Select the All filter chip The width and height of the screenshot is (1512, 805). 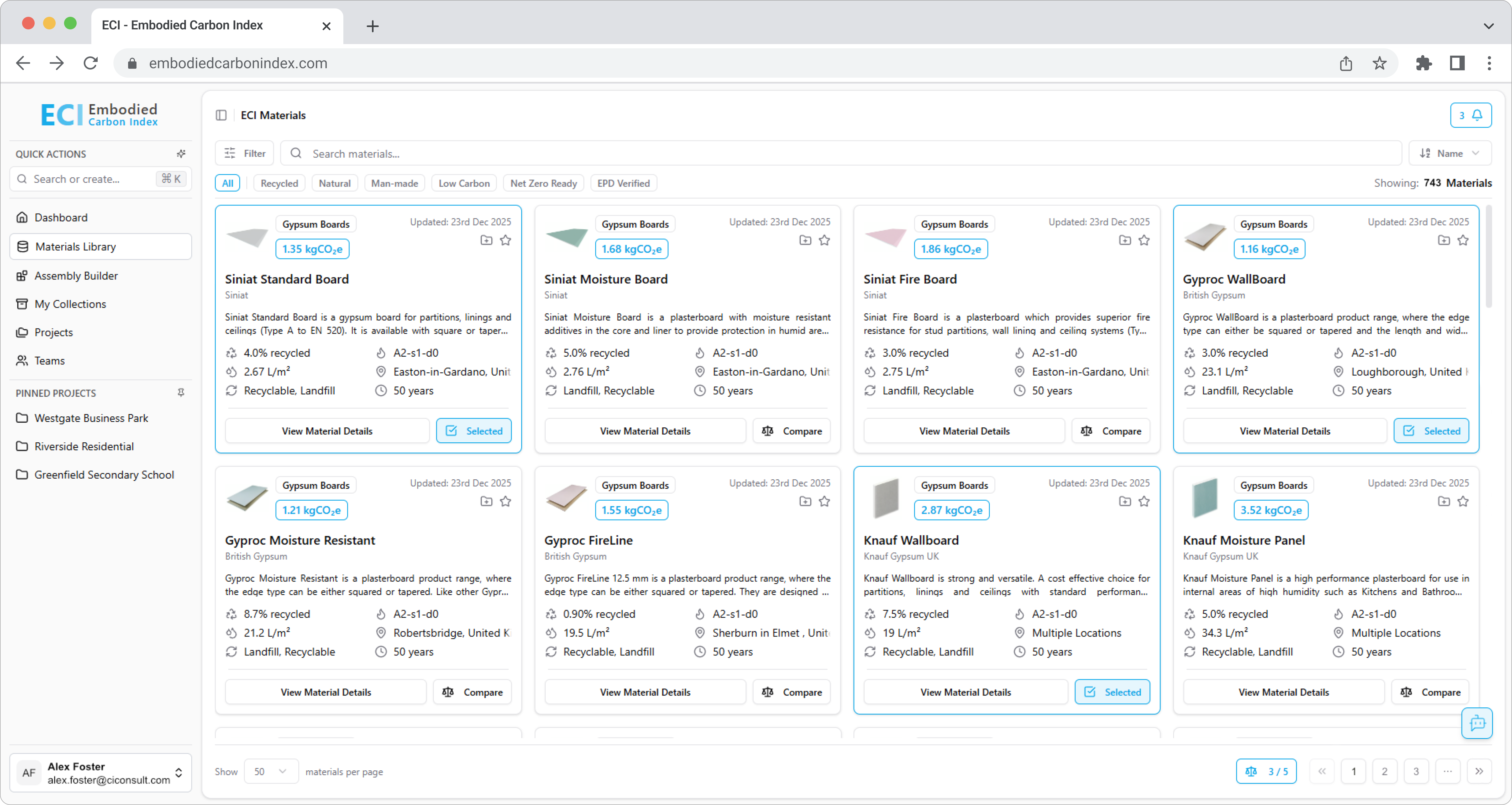(x=228, y=183)
